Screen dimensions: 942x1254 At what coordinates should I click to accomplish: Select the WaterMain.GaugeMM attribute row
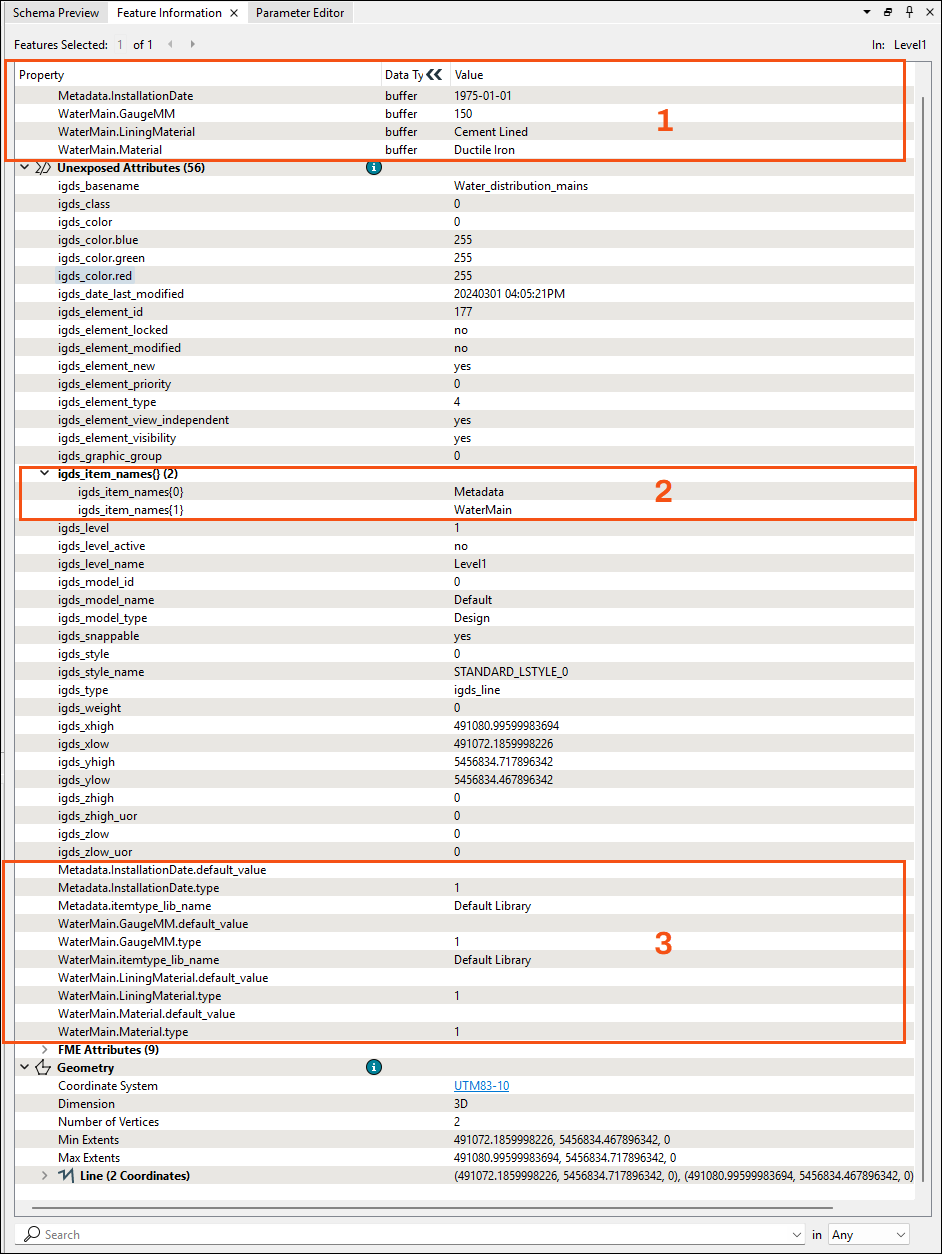point(464,114)
